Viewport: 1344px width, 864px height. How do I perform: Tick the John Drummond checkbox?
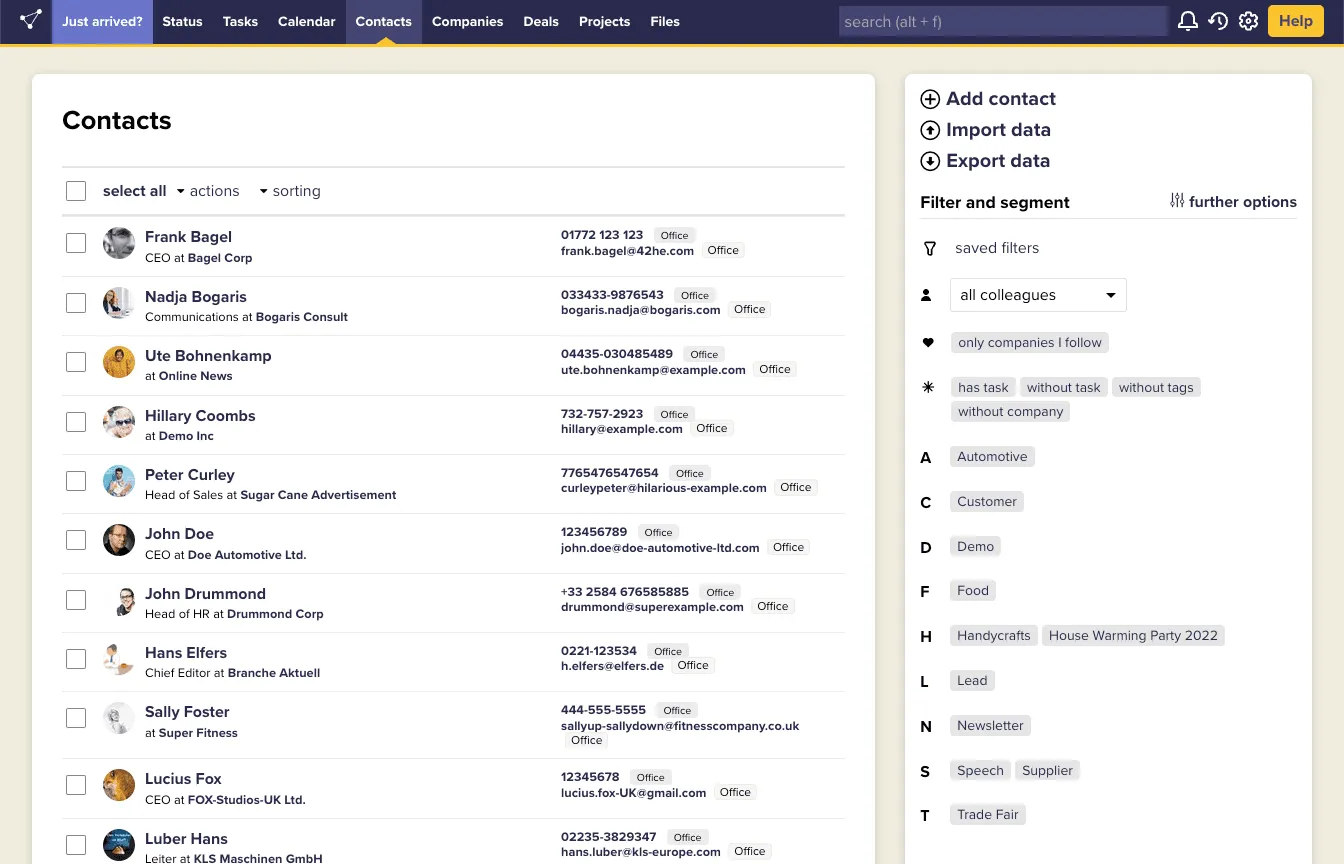pos(76,600)
